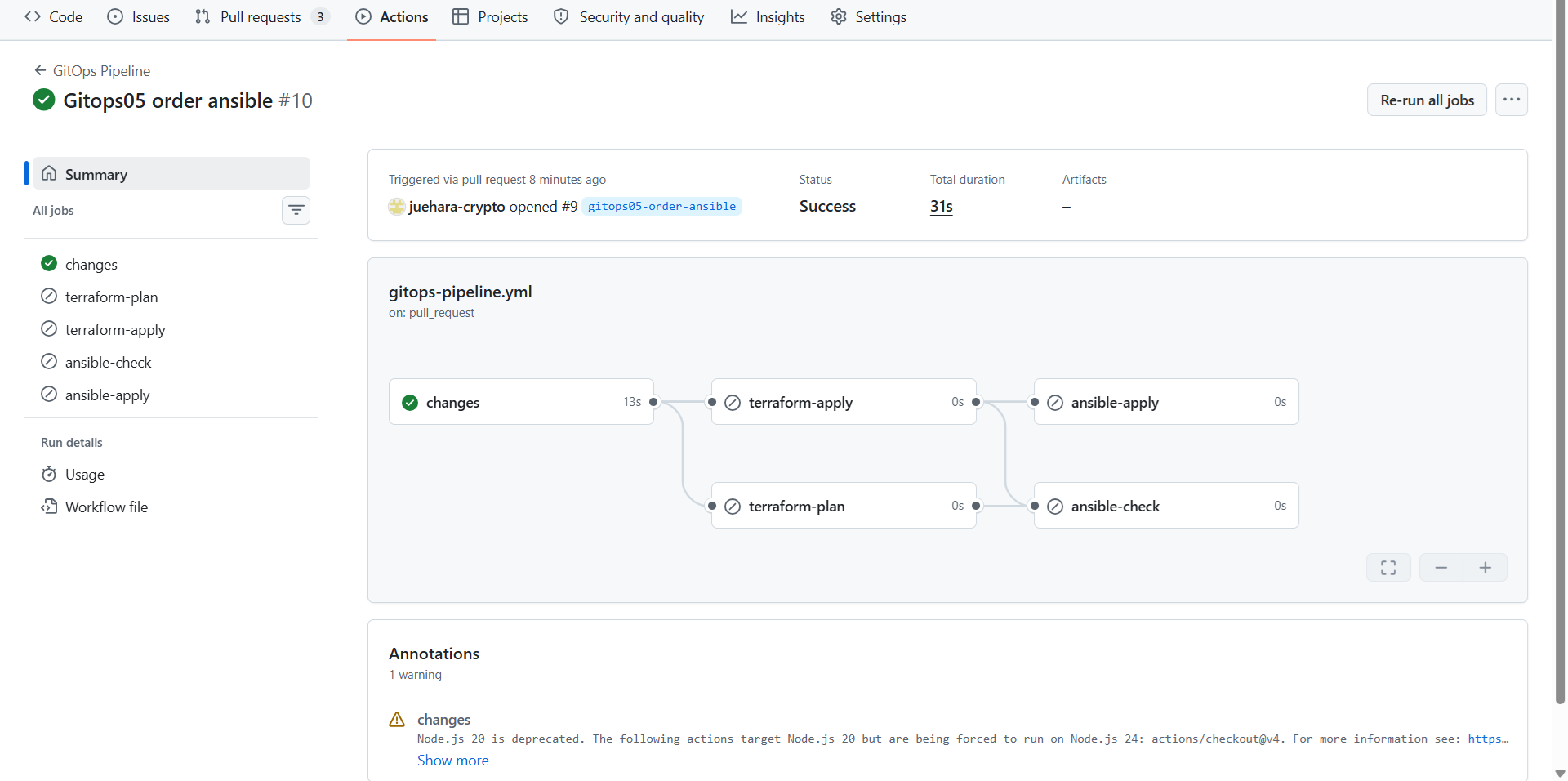
Task: Open the terraform-plan node in graph
Action: [x=844, y=505]
